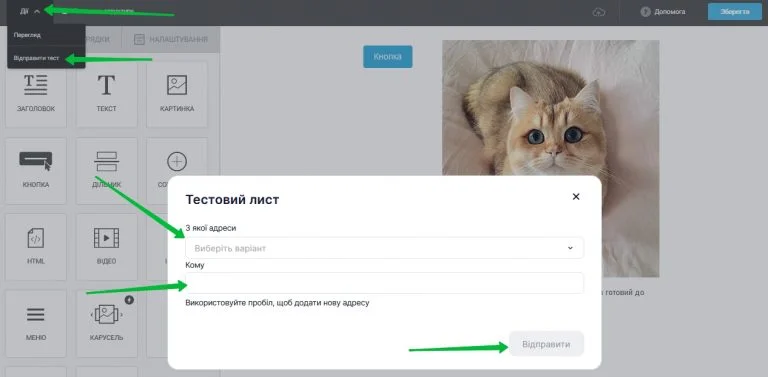The image size is (768, 377).
Task: Select the Карусель carousel block icon
Action: [x=106, y=314]
